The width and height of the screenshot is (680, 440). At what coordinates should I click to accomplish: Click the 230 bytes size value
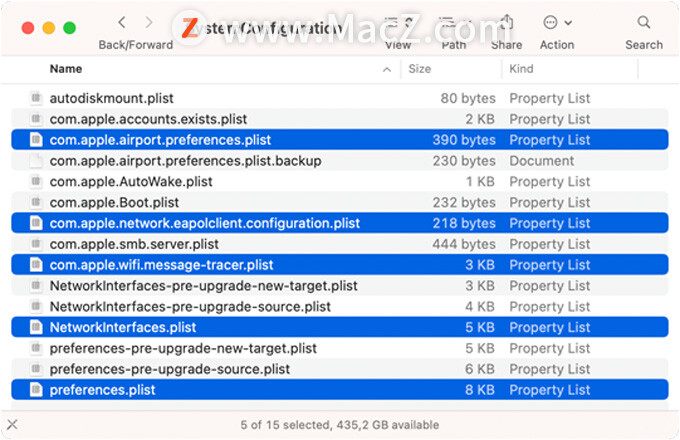pyautogui.click(x=464, y=161)
